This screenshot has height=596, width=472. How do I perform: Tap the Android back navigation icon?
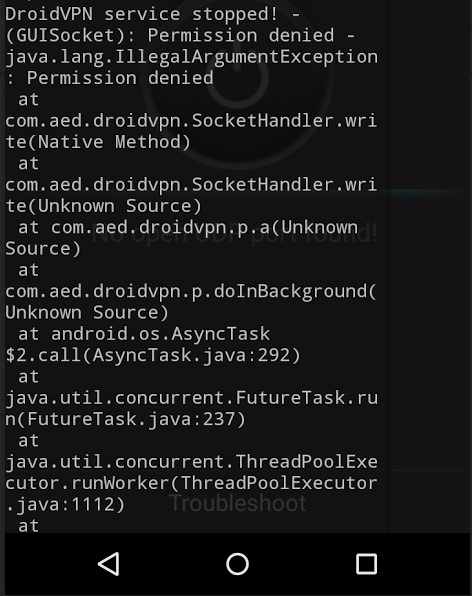coord(109,564)
